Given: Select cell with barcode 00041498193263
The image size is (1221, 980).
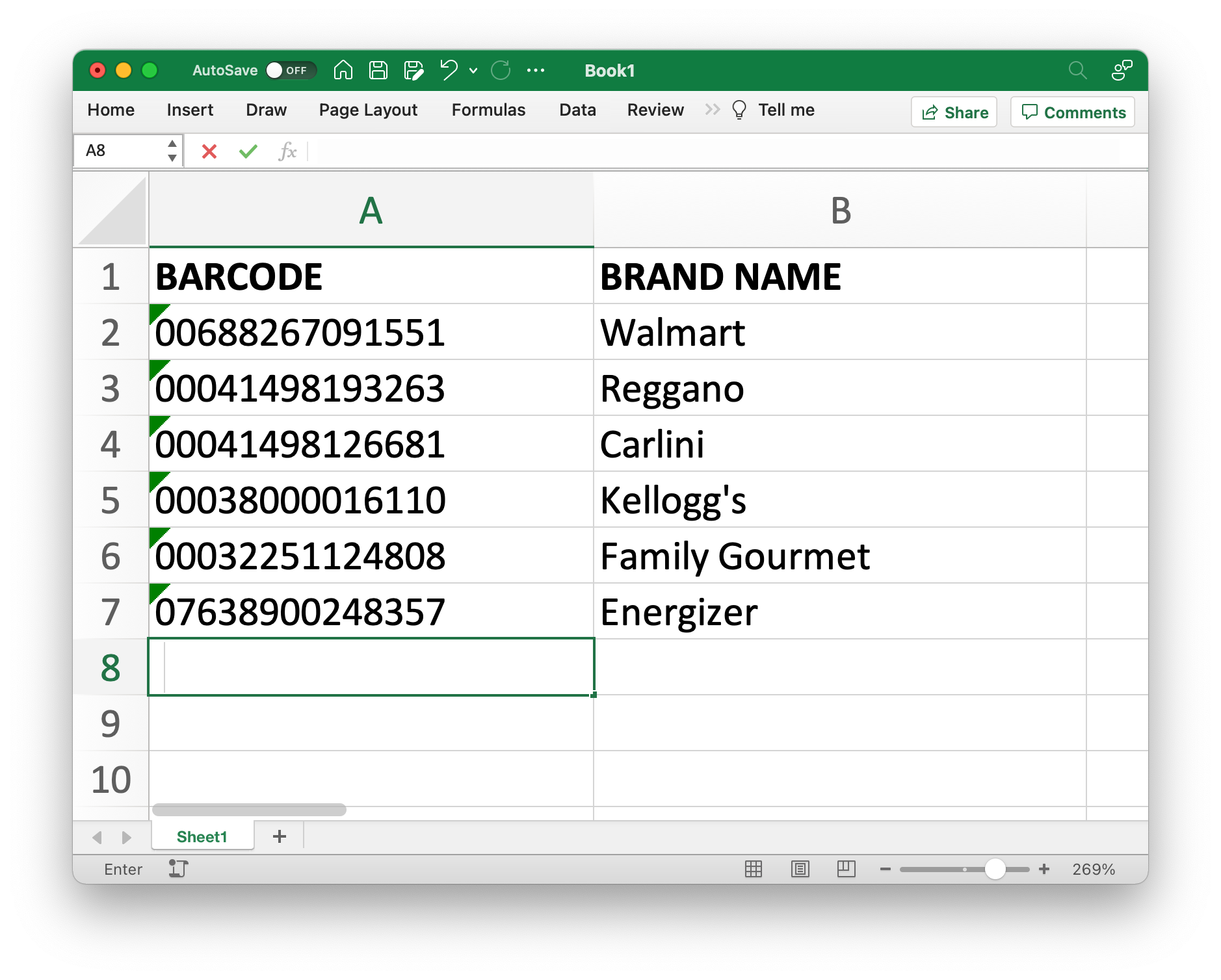Looking at the screenshot, I should pyautogui.click(x=371, y=388).
